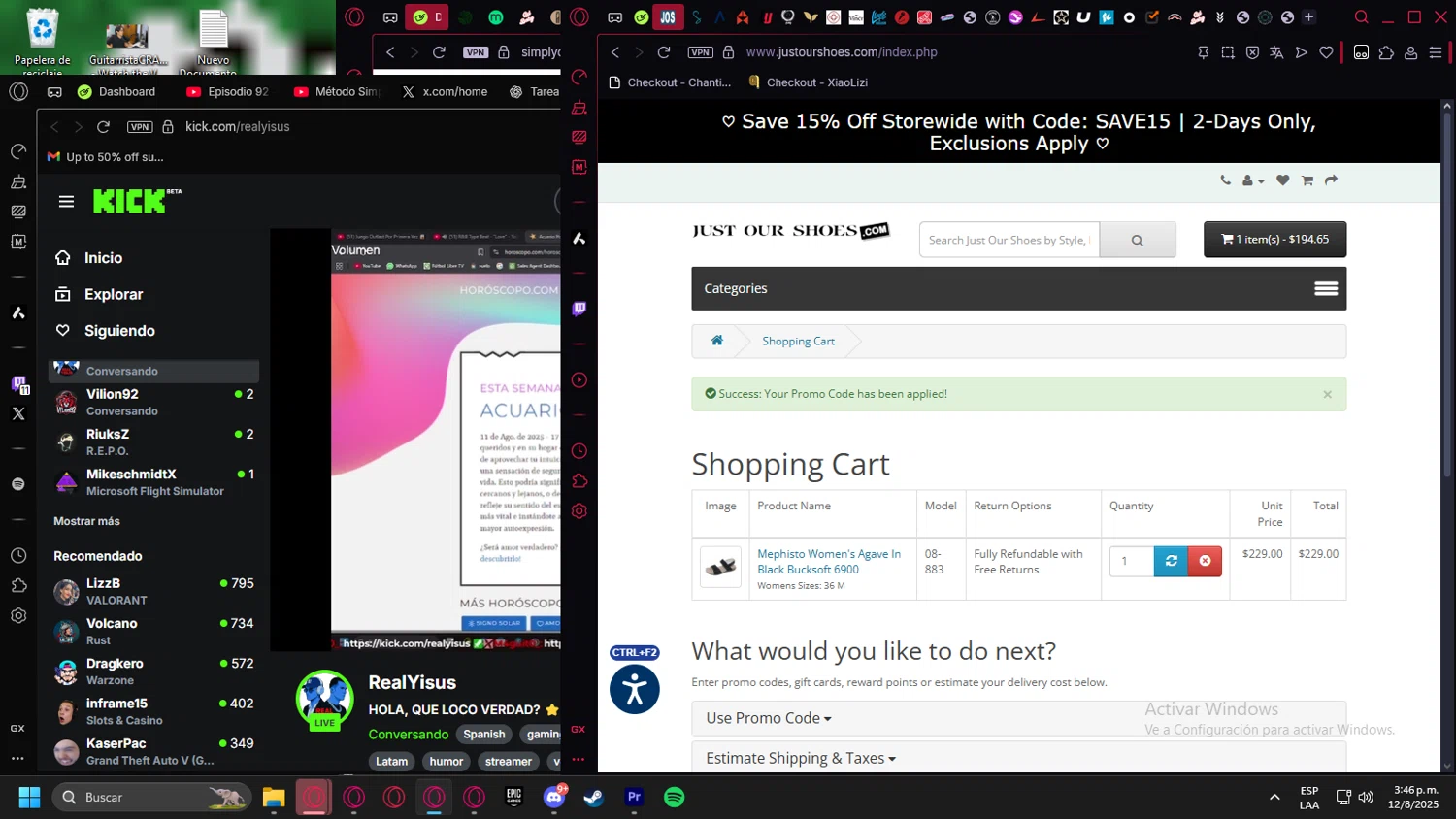Viewport: 1456px width, 819px height.
Task: Open Spotify from the Windows taskbar
Action: (674, 797)
